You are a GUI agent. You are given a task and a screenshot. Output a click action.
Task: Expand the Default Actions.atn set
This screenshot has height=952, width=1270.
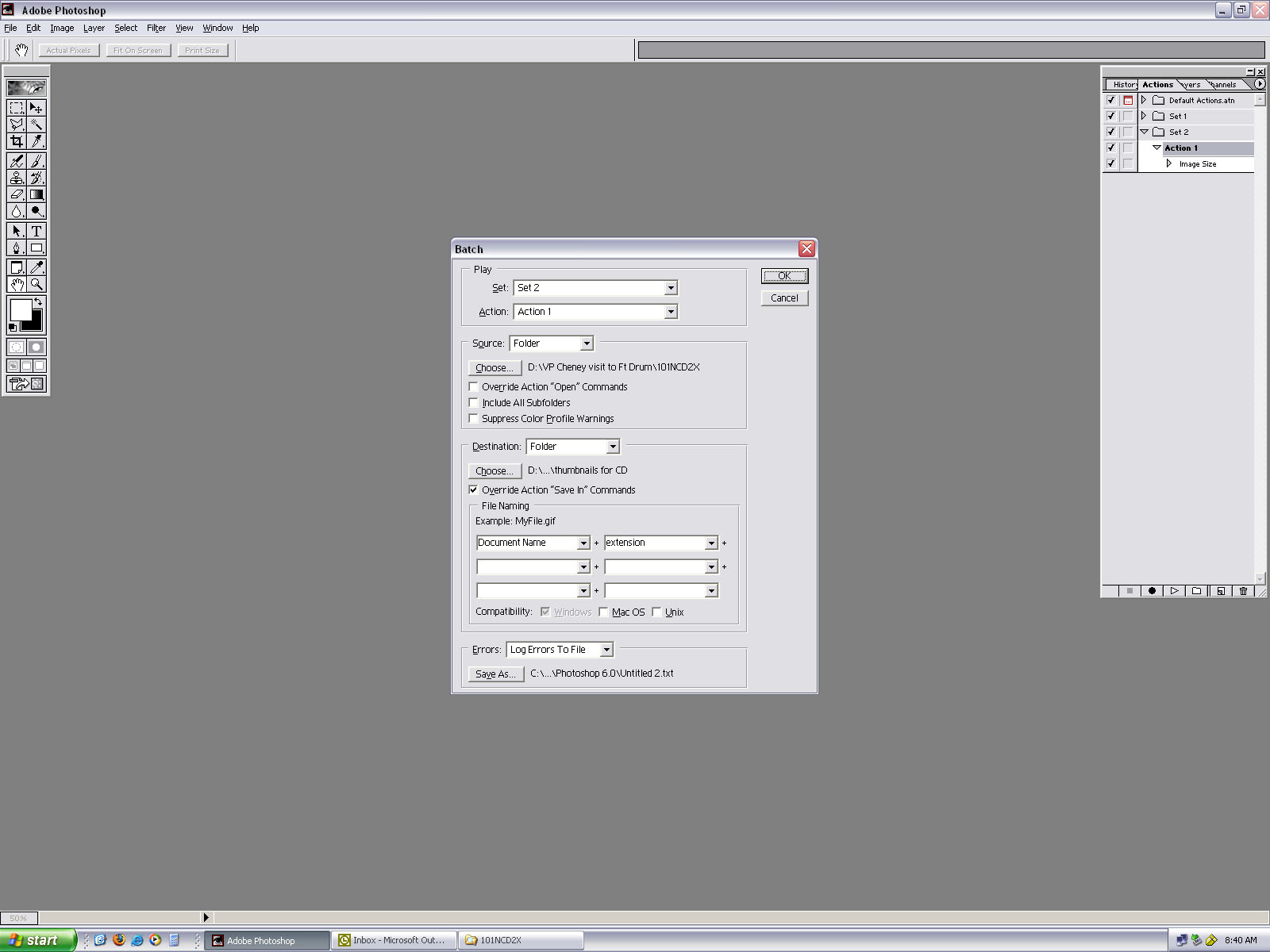tap(1144, 100)
